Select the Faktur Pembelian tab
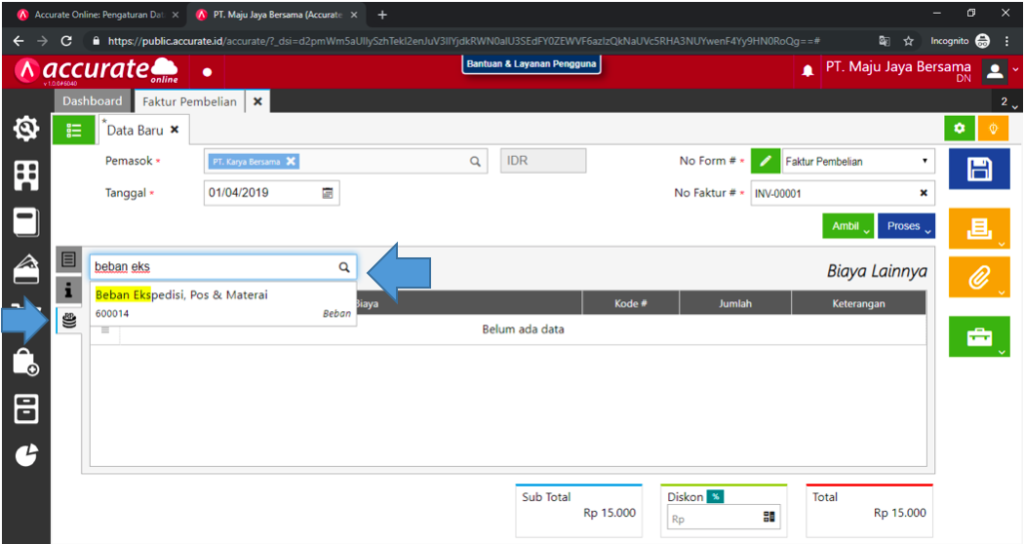Screen dimensions: 1024x544 pos(189,101)
